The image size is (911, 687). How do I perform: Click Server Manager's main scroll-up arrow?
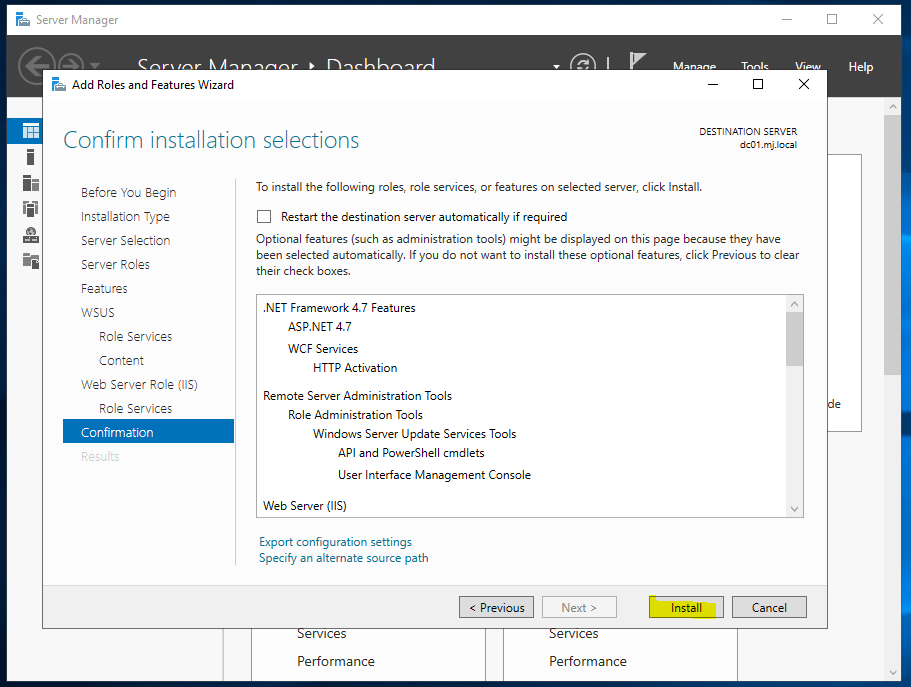click(893, 107)
